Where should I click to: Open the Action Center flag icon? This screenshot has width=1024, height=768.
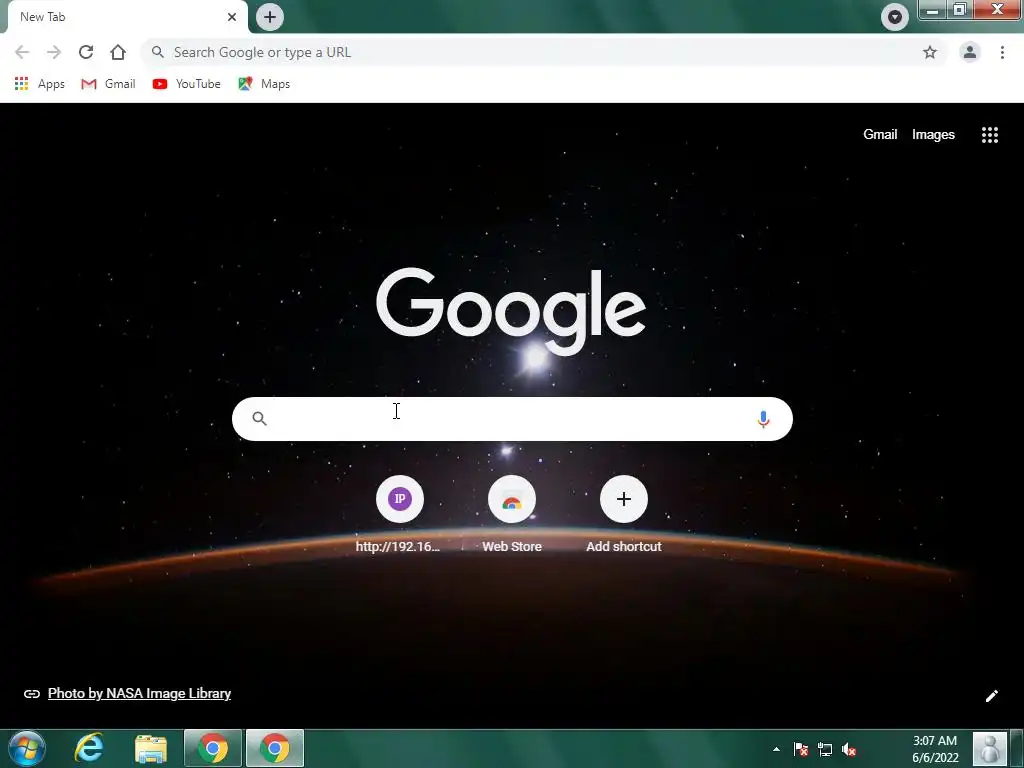[x=801, y=749]
